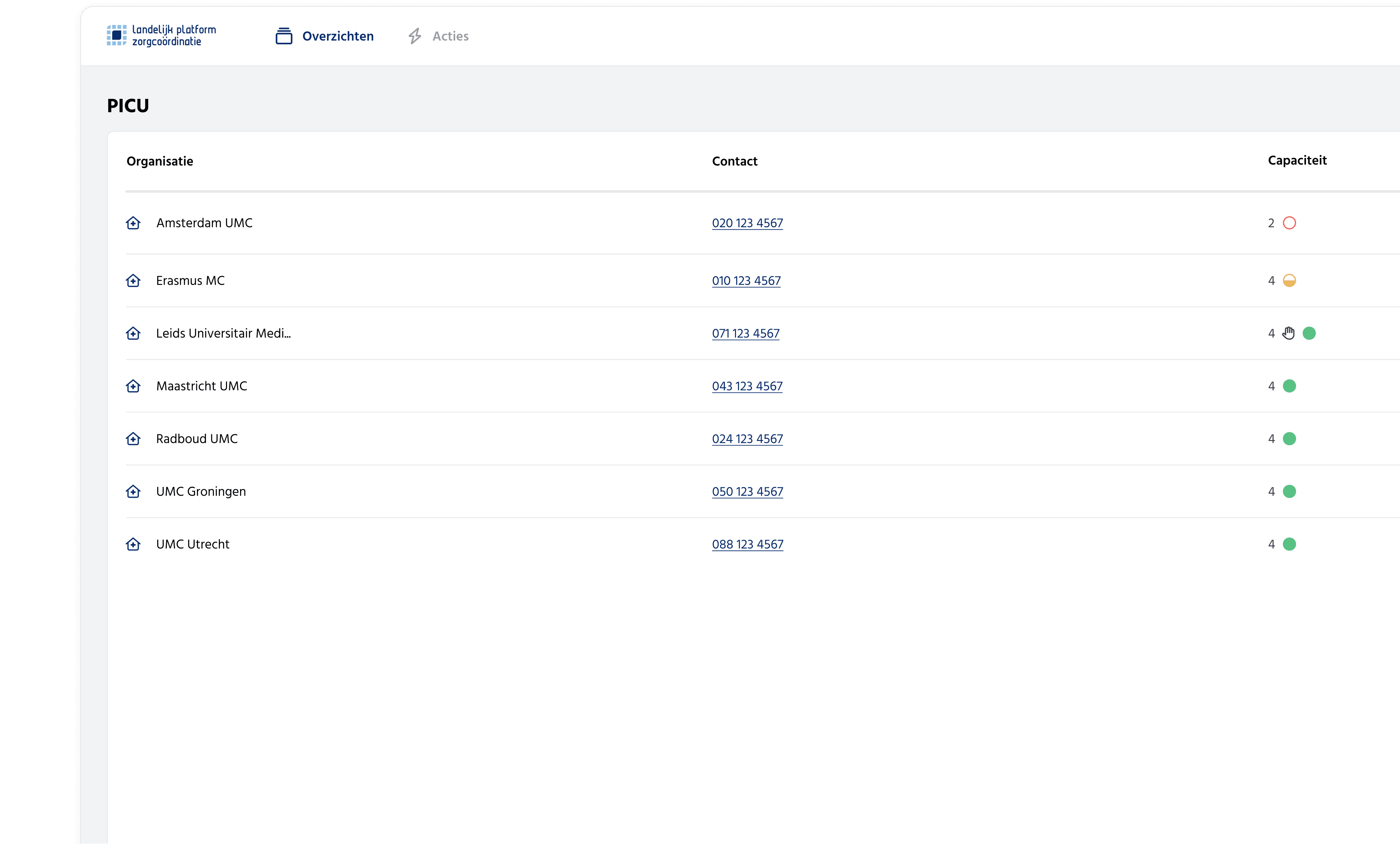
Task: Click the green capacity dot for Maastricht UMC
Action: 1289,386
